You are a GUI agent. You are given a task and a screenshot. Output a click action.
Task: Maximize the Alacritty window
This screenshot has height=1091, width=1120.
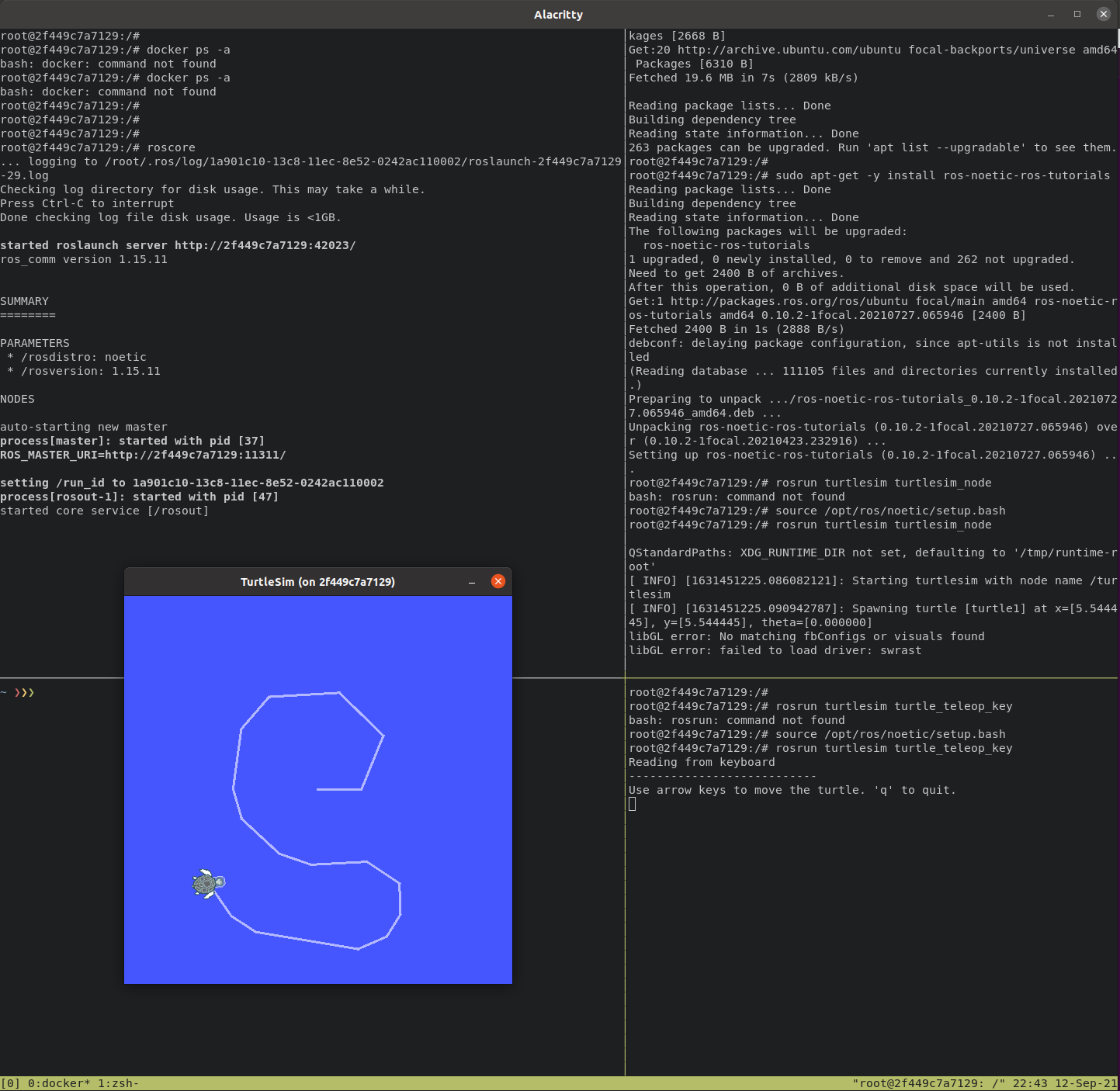[1077, 14]
